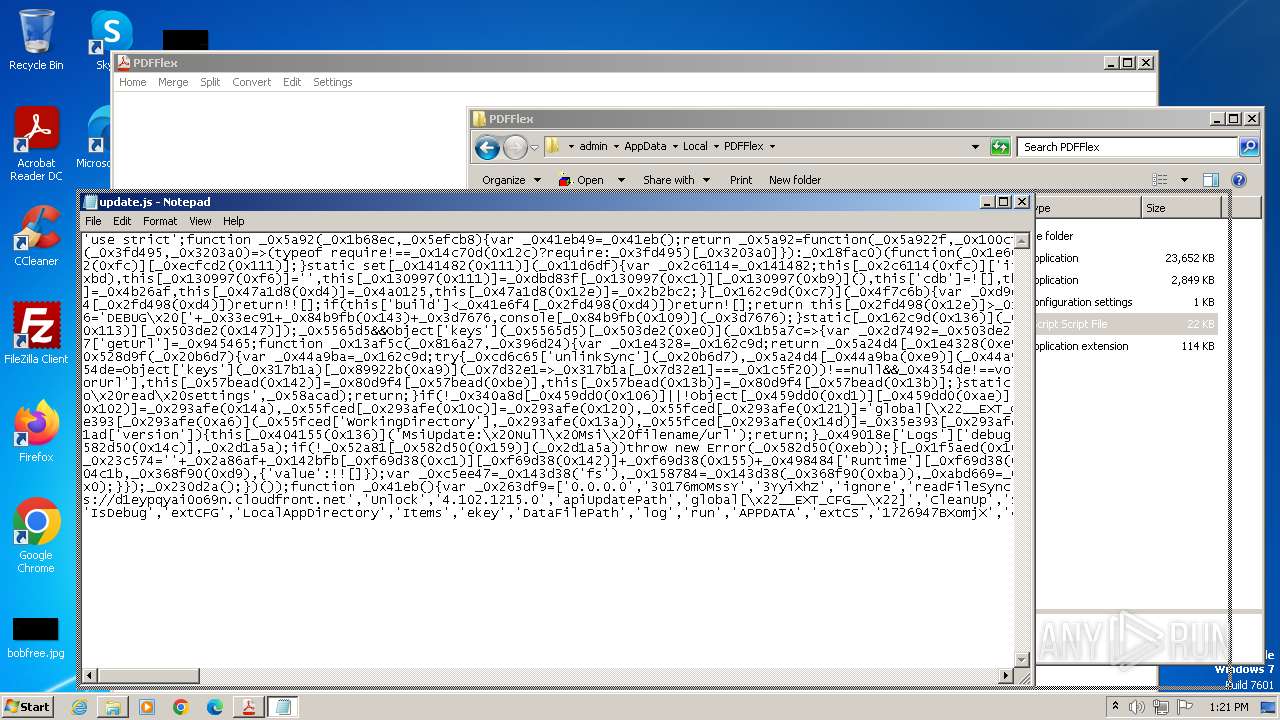This screenshot has height=720, width=1280.
Task: Click Explorer back navigation arrow
Action: pos(487,148)
